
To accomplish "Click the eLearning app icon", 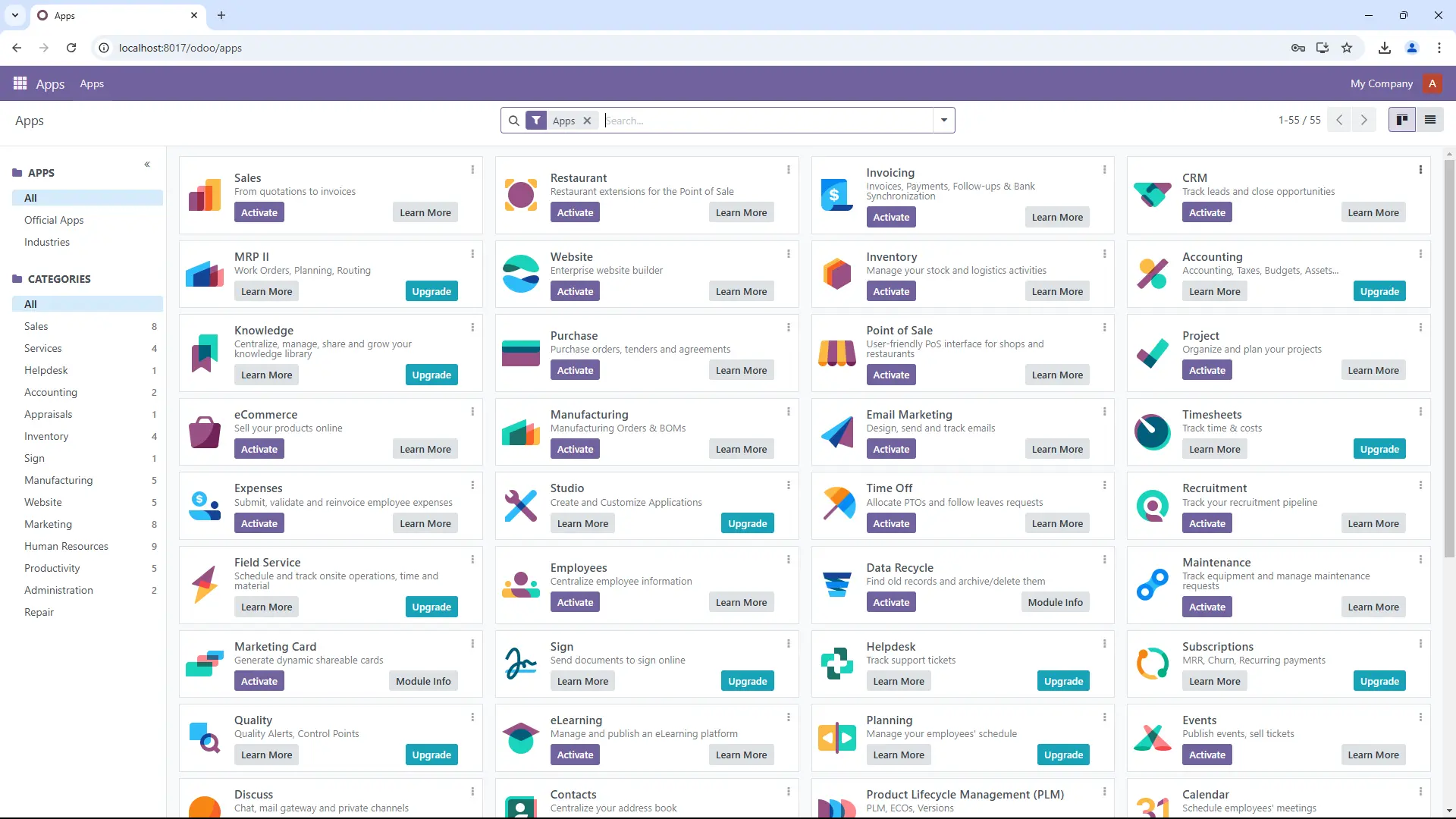I will click(x=520, y=738).
